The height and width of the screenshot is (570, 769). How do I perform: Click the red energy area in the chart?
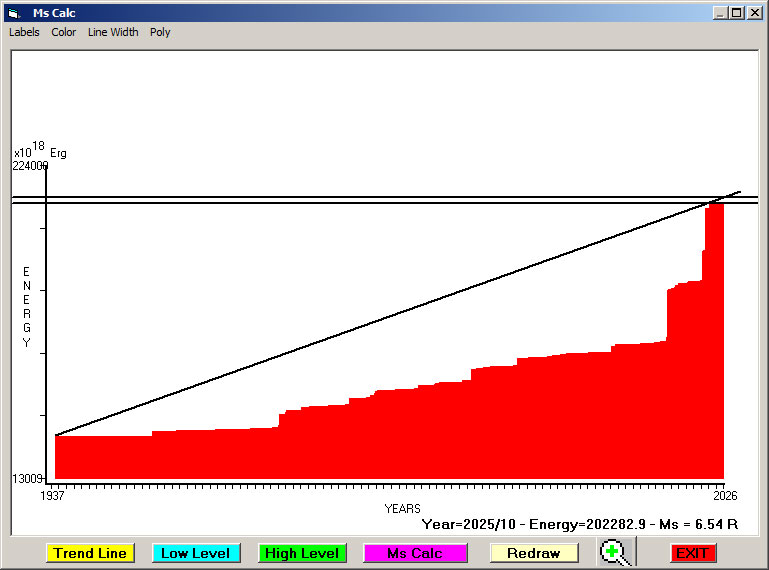[x=400, y=440]
